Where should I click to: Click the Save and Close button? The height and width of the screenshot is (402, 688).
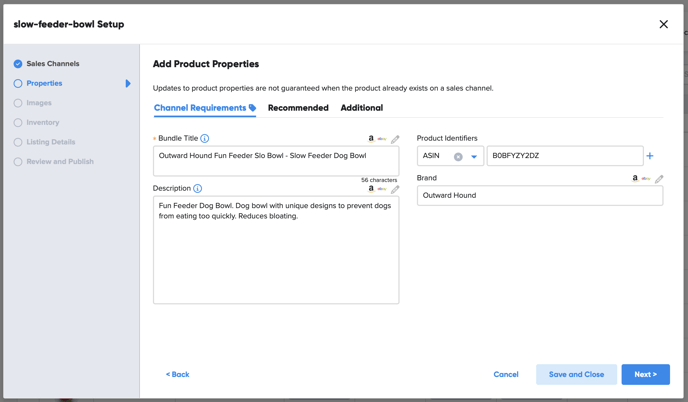click(576, 374)
